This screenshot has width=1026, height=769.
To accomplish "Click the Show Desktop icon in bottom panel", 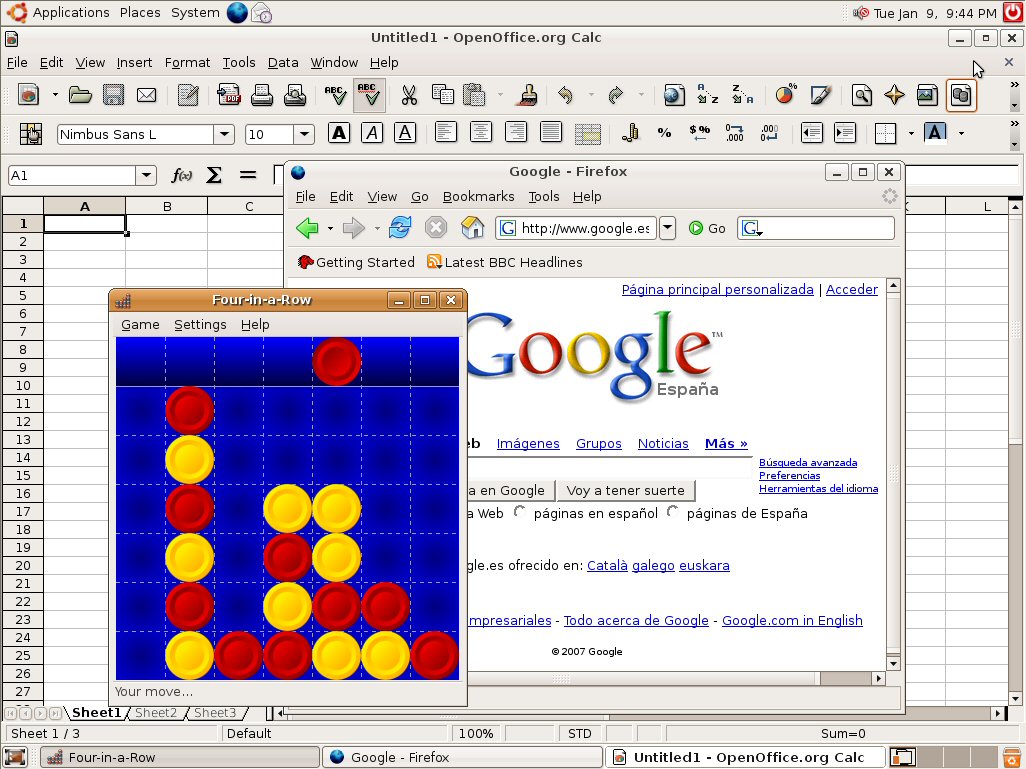I will coord(15,757).
